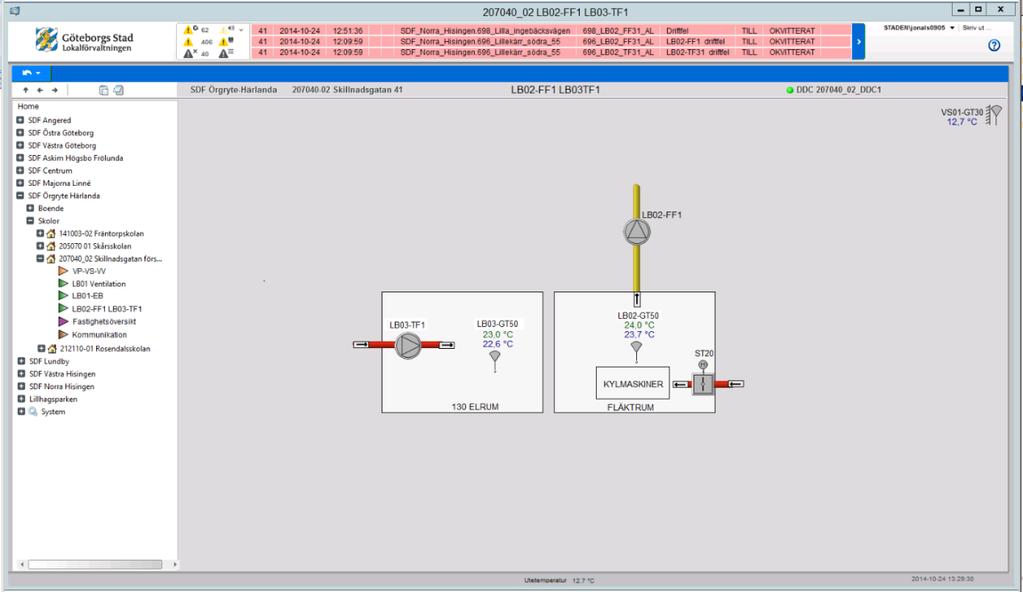Screen dimensions: 1023x592
Task: Click the LB02-GT50 temperature sensor symbol
Action: point(636,352)
